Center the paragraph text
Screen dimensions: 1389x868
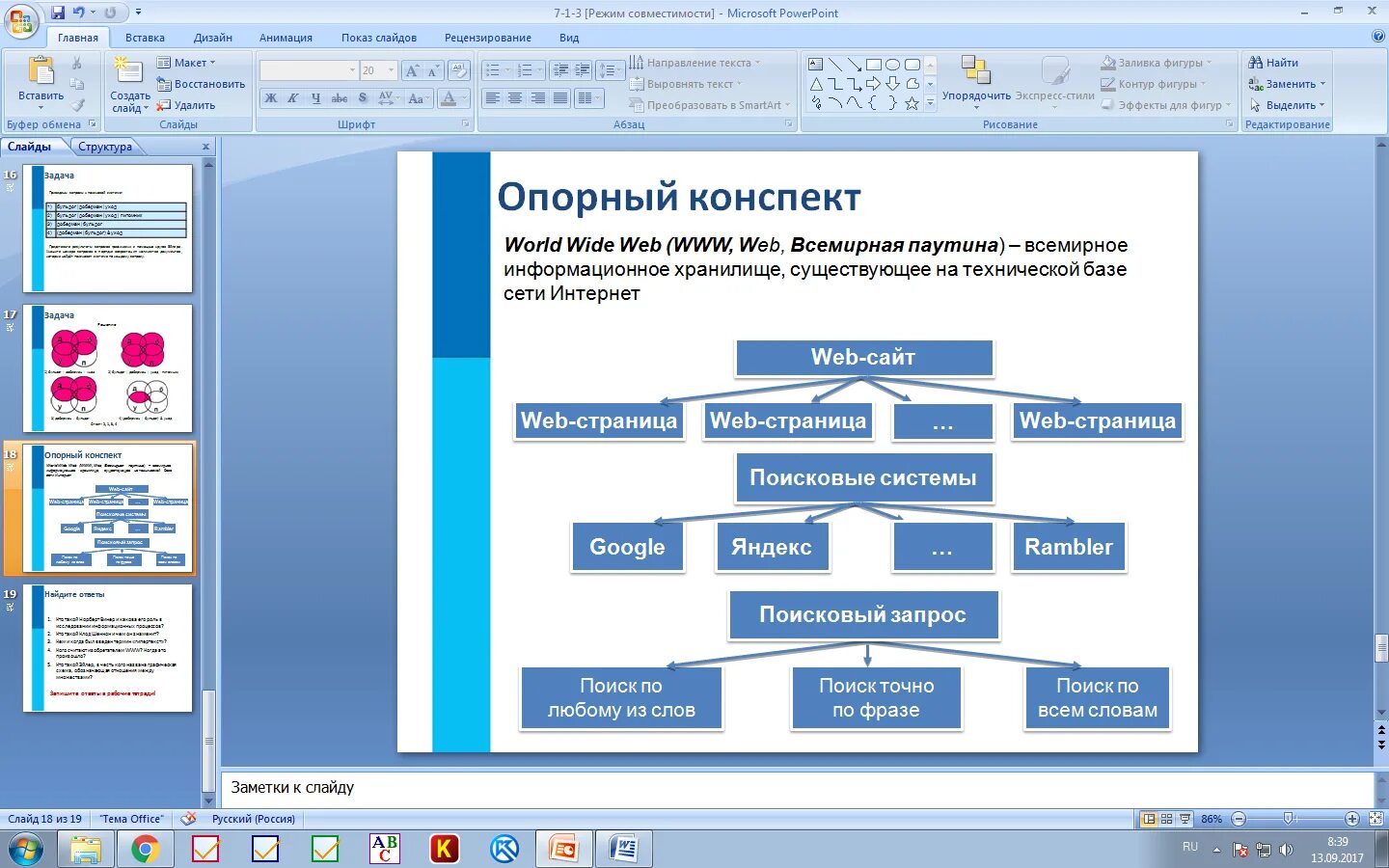pos(515,98)
